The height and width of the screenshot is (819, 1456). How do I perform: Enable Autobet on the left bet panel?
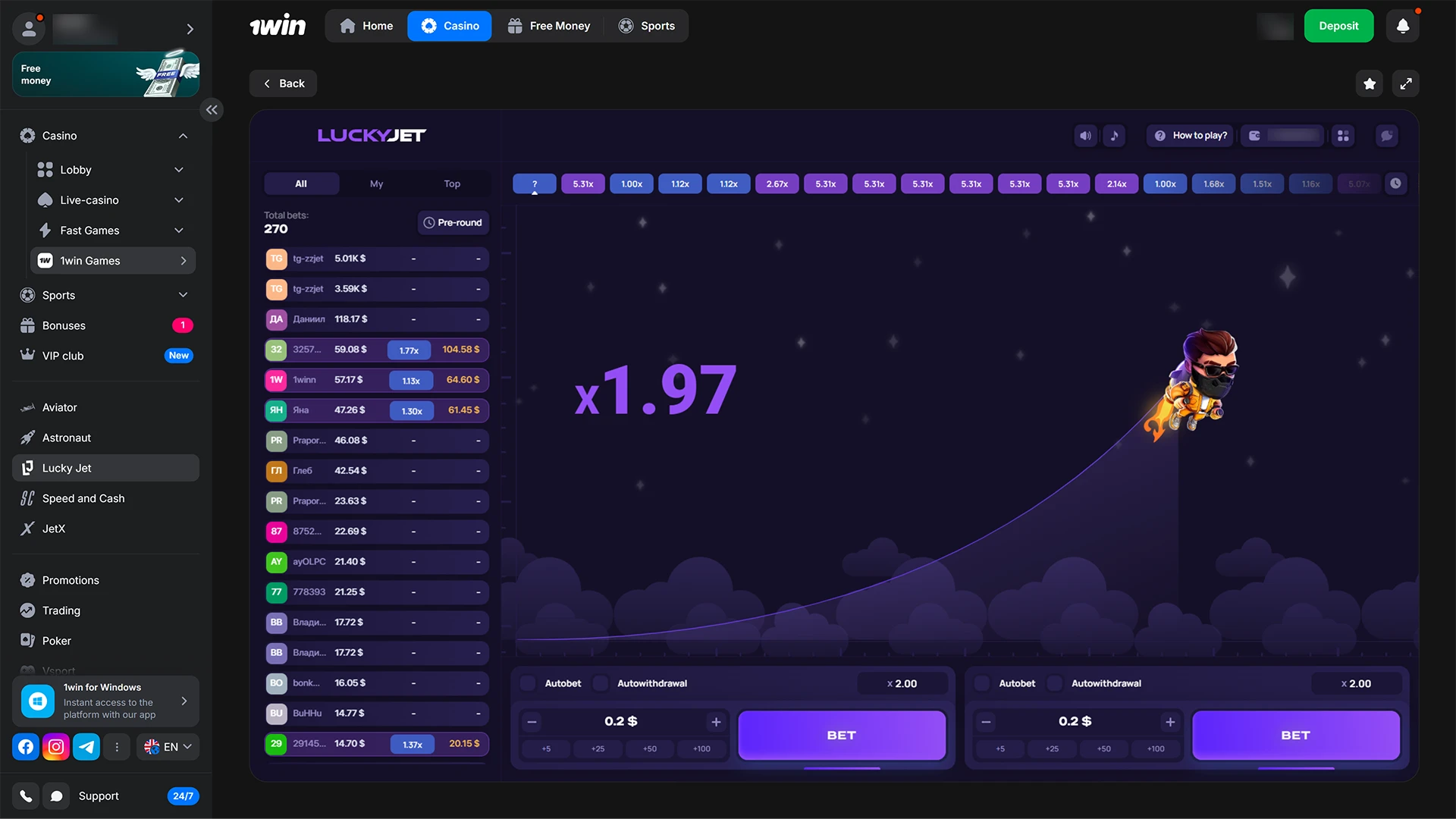[529, 683]
